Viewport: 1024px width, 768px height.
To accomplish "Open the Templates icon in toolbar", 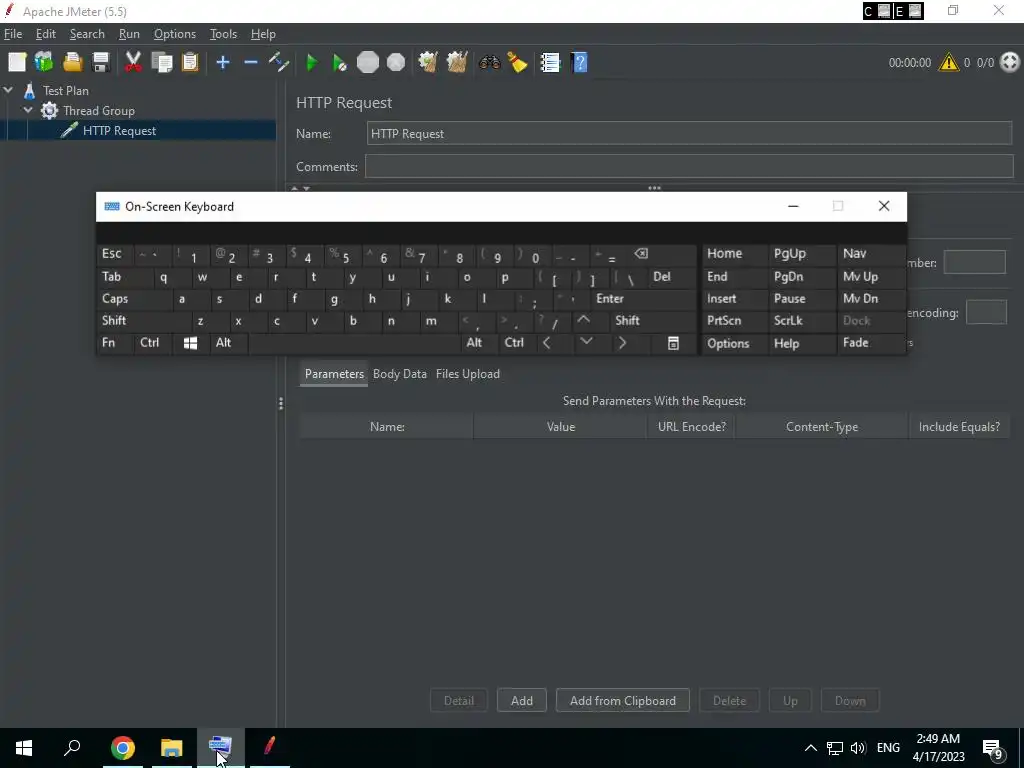I will click(x=44, y=63).
